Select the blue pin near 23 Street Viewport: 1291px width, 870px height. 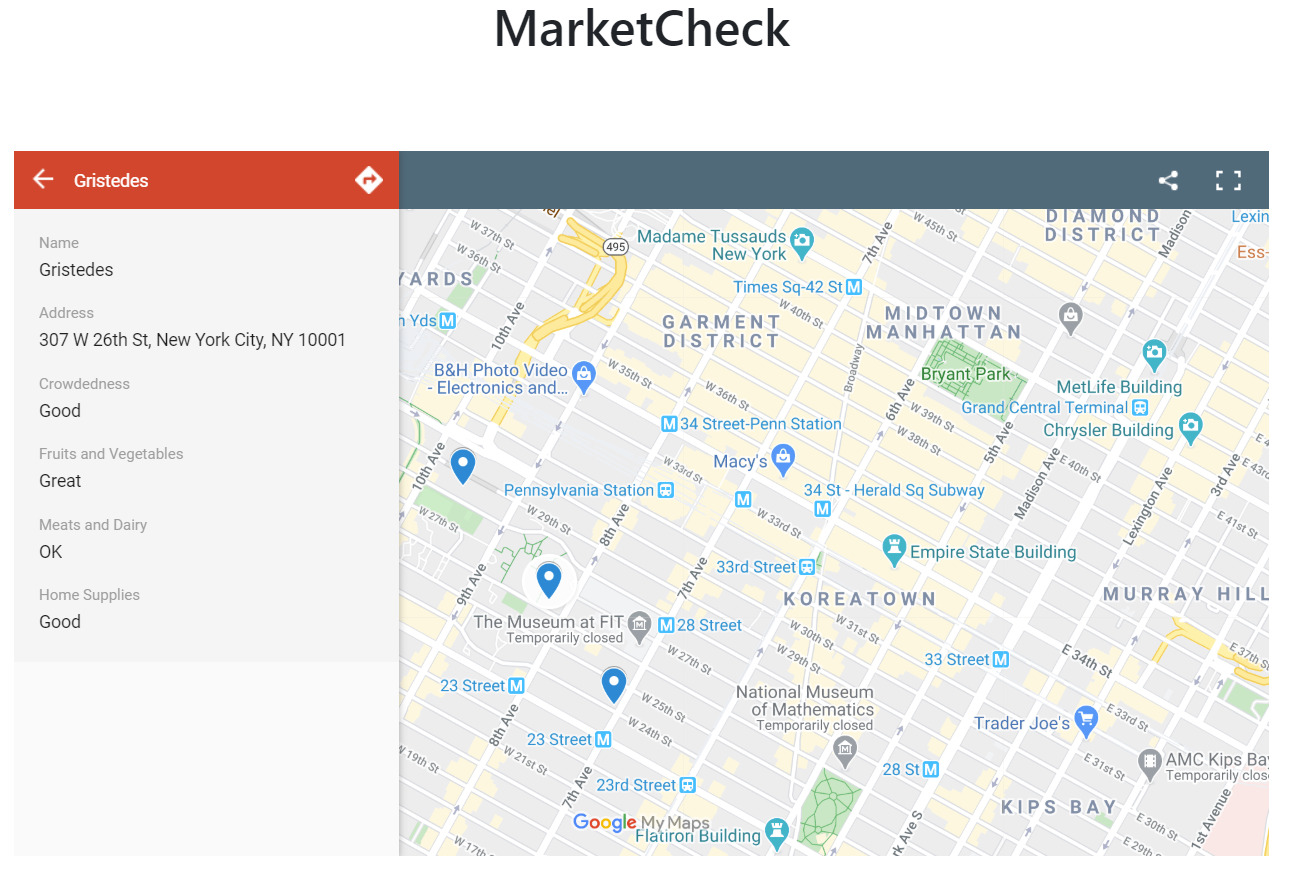613,684
